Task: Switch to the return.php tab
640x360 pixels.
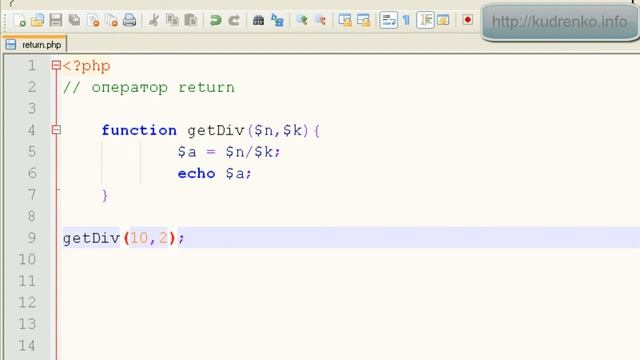Action: (x=34, y=44)
